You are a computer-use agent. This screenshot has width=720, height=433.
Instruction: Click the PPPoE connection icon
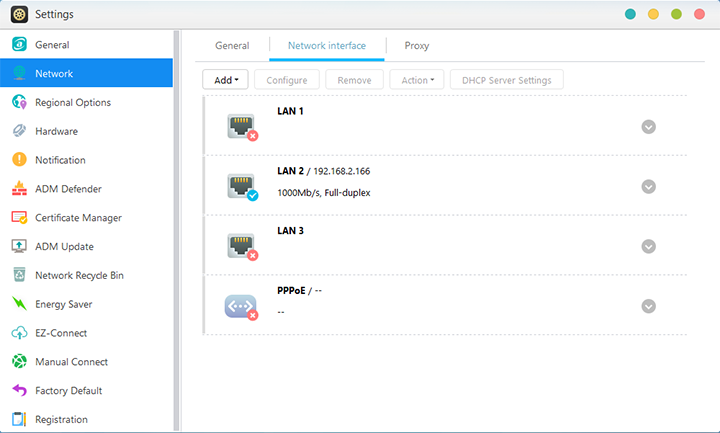click(241, 305)
